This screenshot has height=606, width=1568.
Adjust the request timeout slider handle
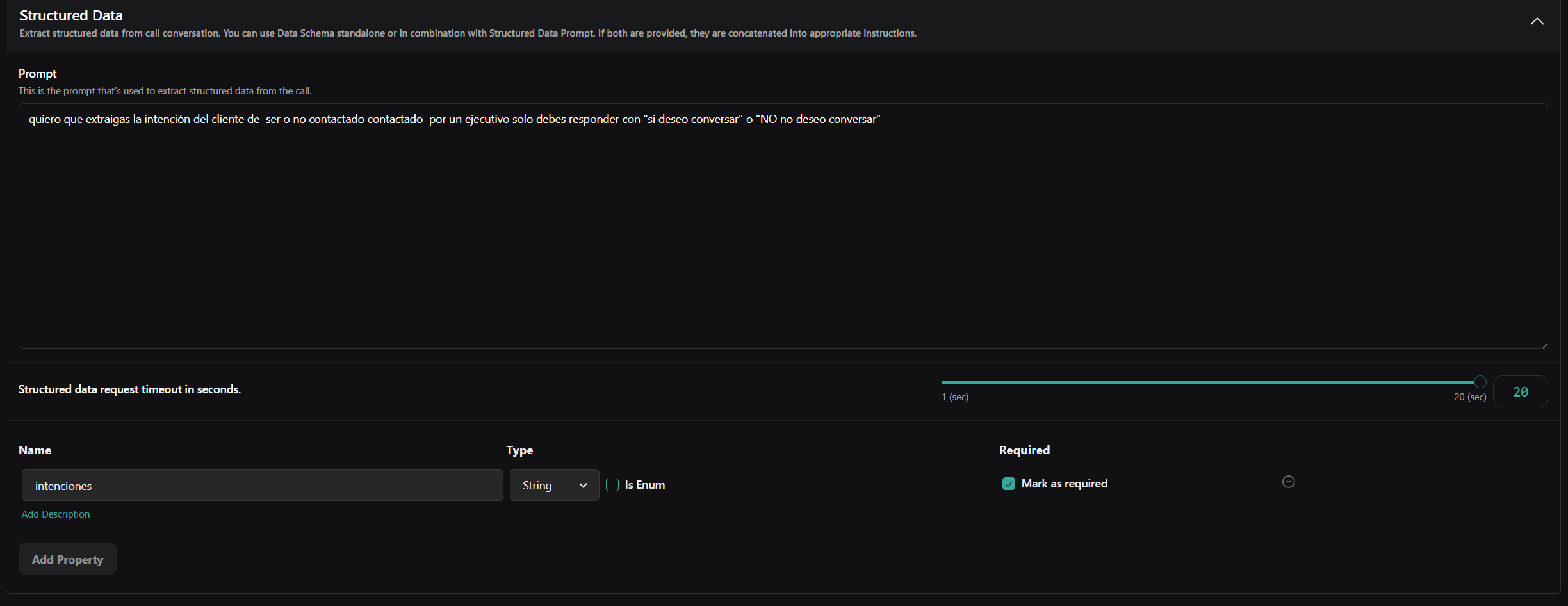coord(1480,382)
